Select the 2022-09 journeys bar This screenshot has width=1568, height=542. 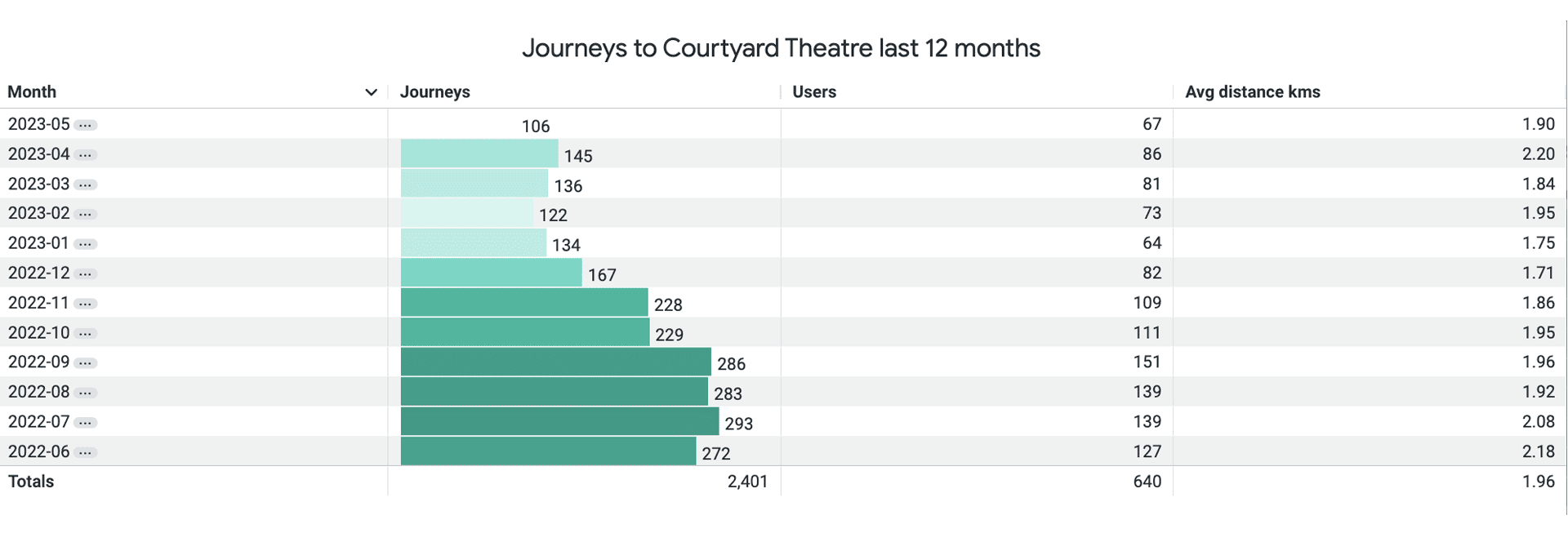click(555, 362)
